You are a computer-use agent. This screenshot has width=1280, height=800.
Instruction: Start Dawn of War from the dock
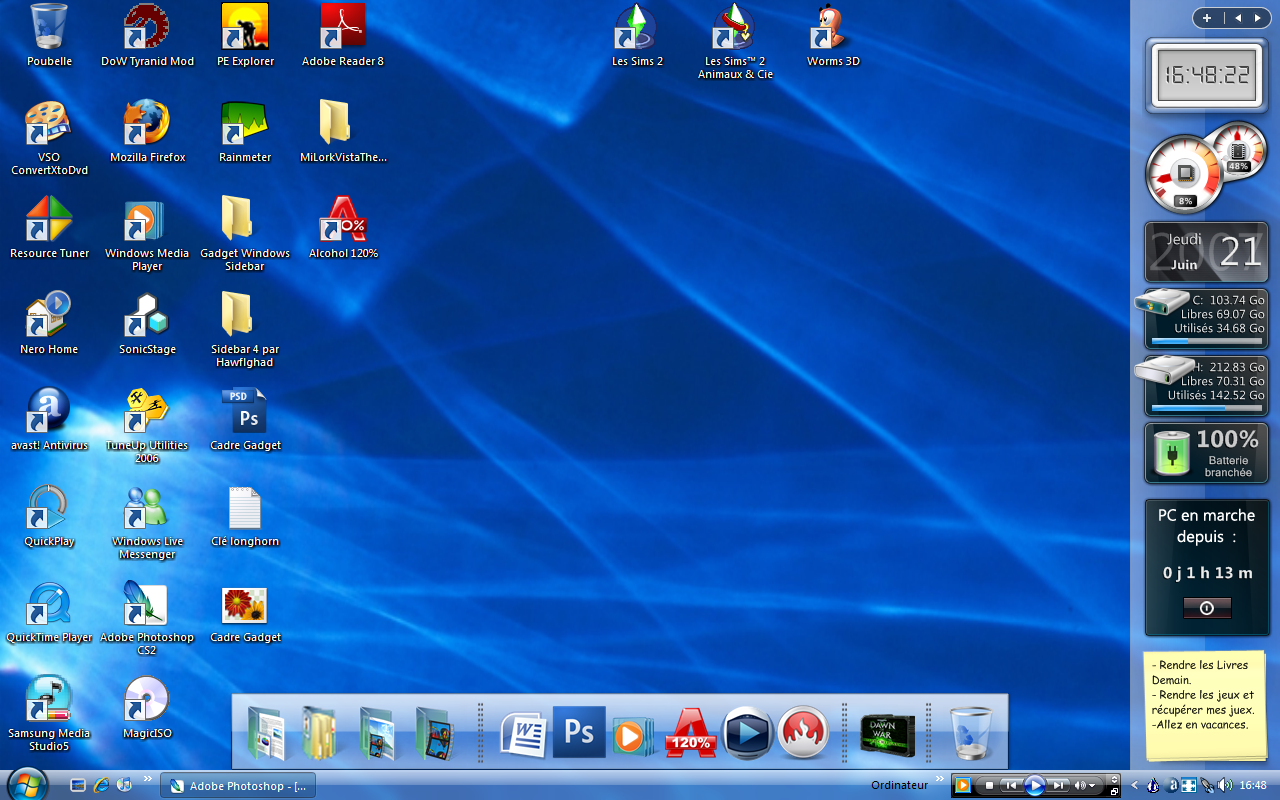coord(887,735)
